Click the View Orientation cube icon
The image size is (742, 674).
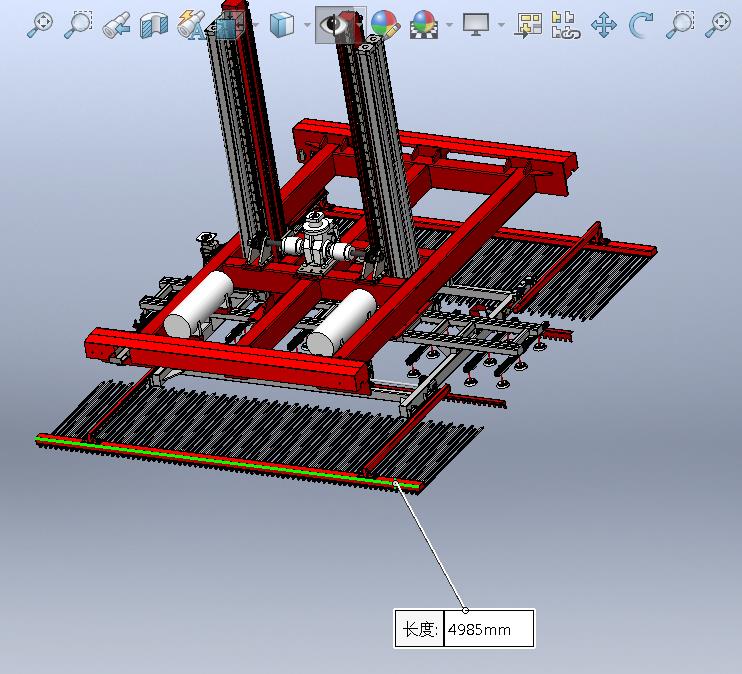click(x=230, y=25)
